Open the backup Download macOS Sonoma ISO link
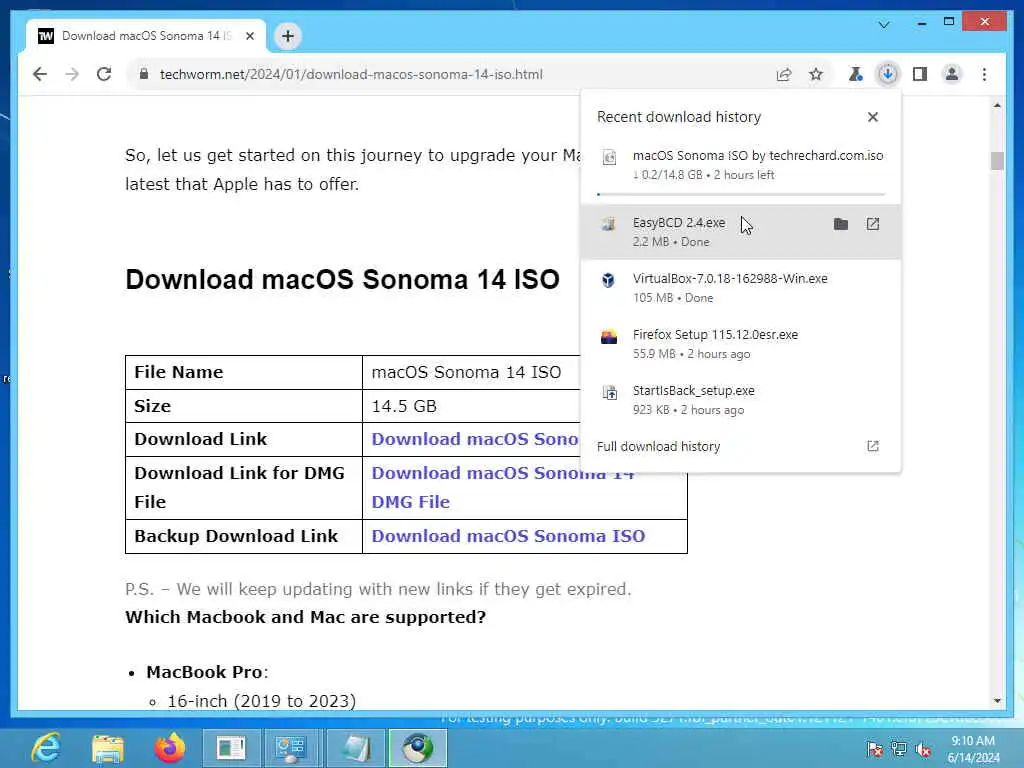 pos(508,536)
